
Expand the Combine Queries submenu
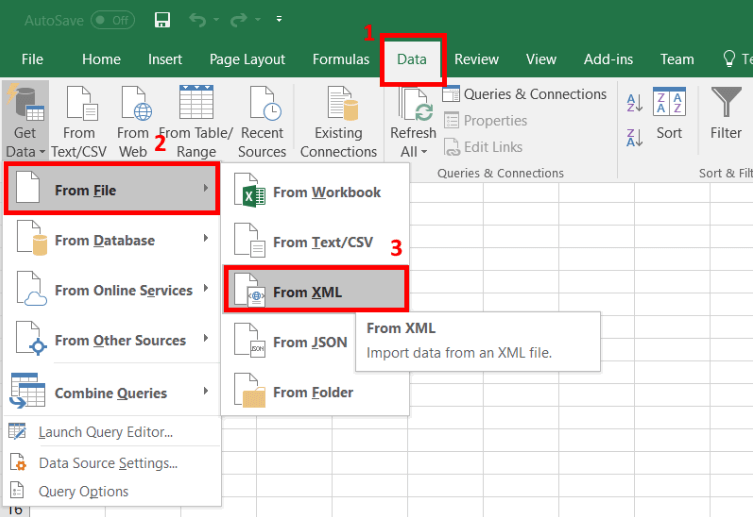(x=112, y=392)
